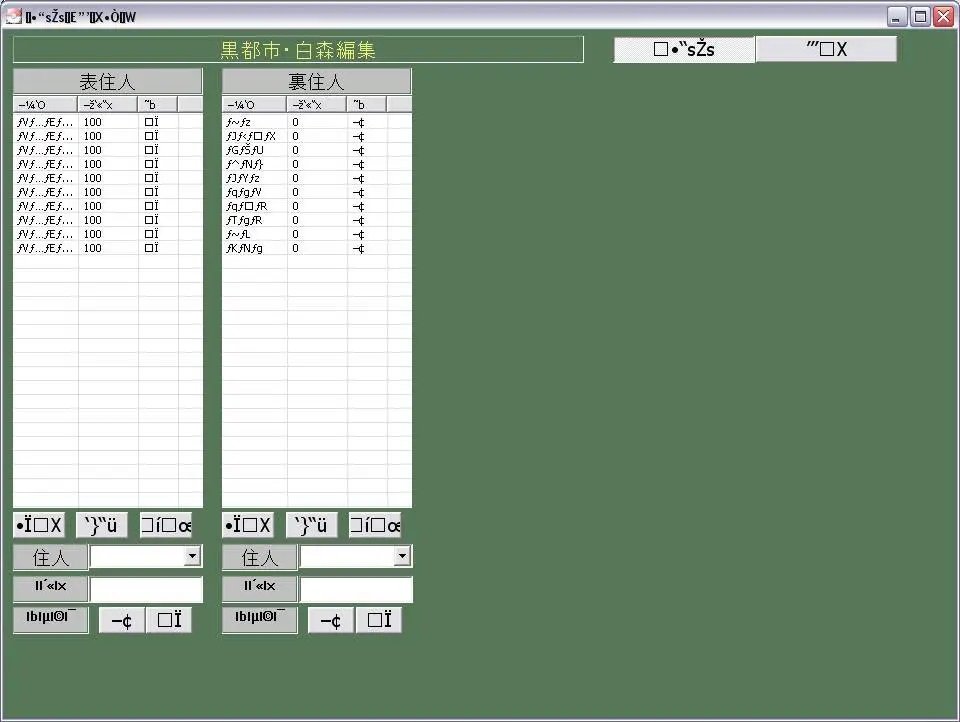Sort 表住人 list by its first column header
Viewport: 960px width, 722px height.
click(x=45, y=105)
